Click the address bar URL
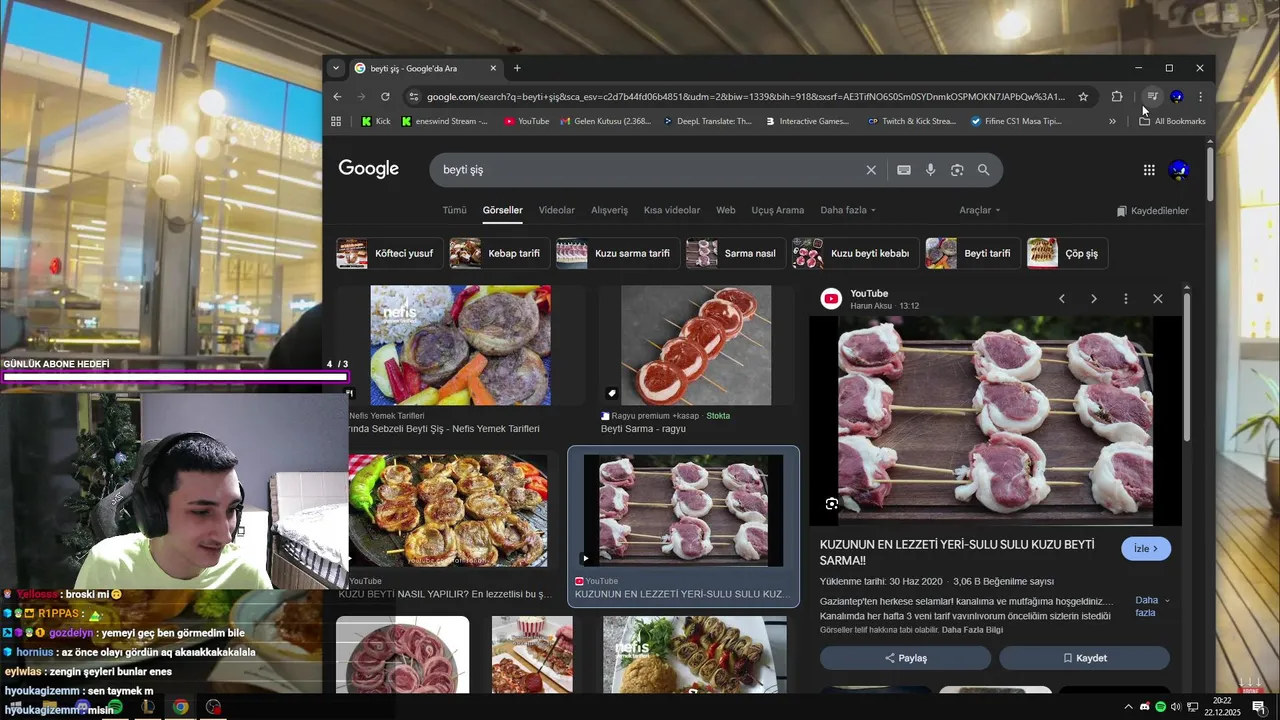This screenshot has width=1280, height=720. click(745, 97)
